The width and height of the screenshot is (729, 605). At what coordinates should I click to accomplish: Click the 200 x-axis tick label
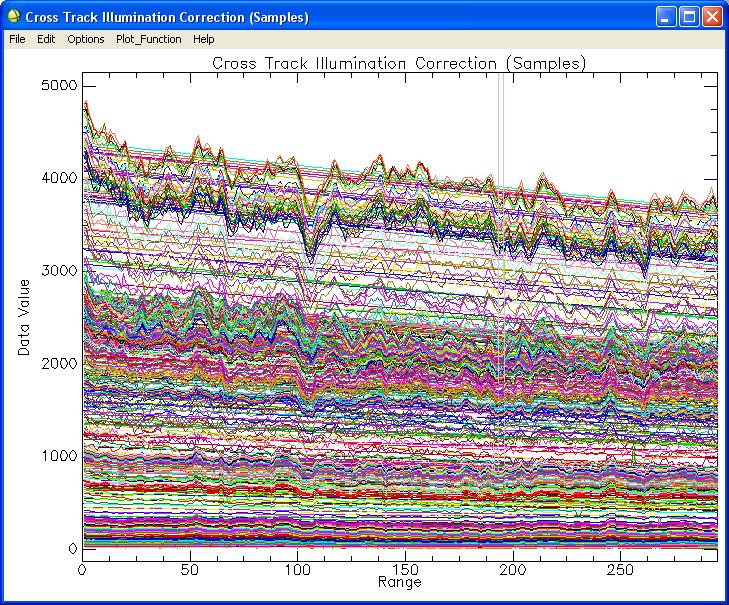pos(513,570)
